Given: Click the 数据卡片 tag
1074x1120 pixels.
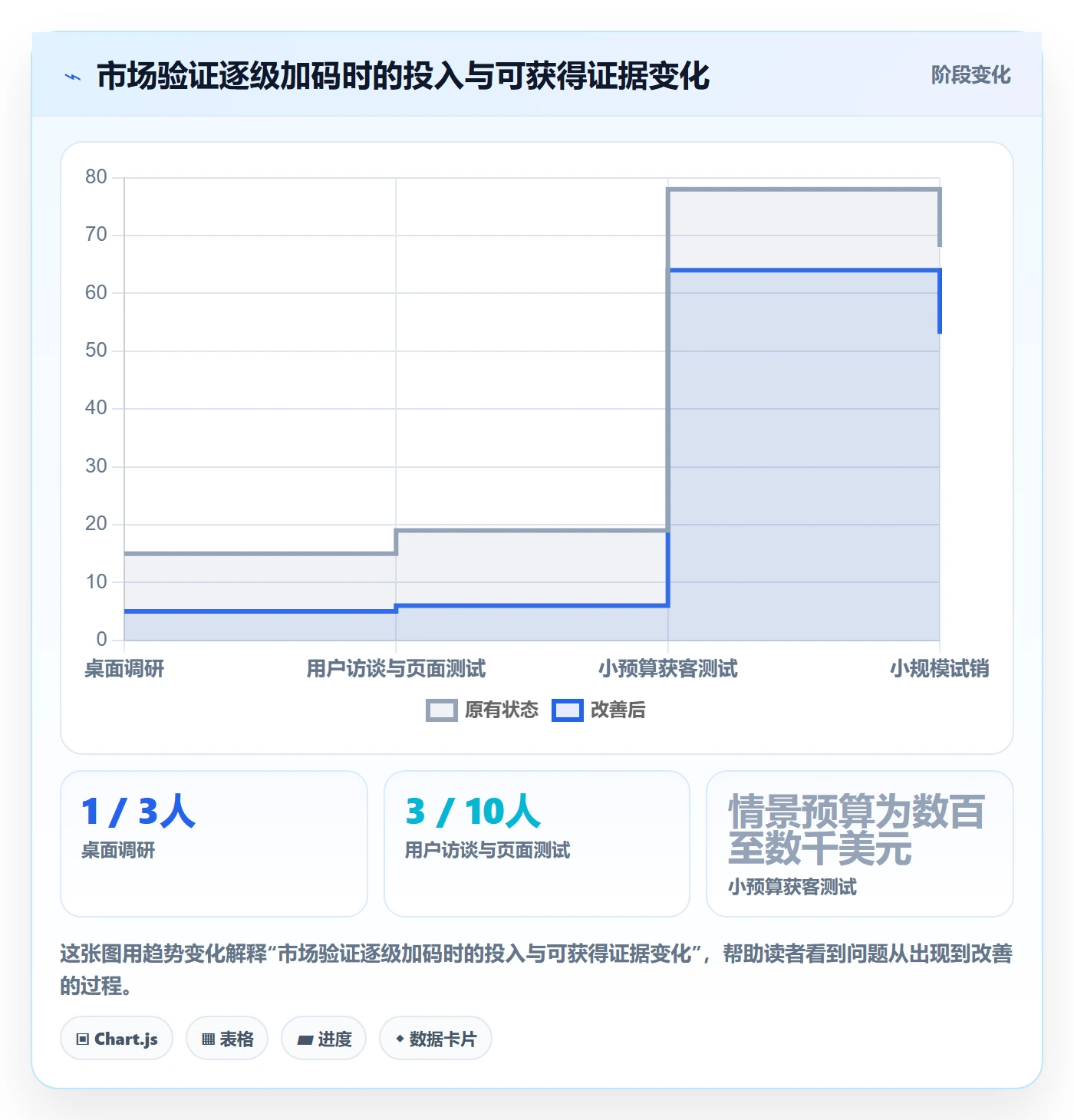Looking at the screenshot, I should [436, 1039].
